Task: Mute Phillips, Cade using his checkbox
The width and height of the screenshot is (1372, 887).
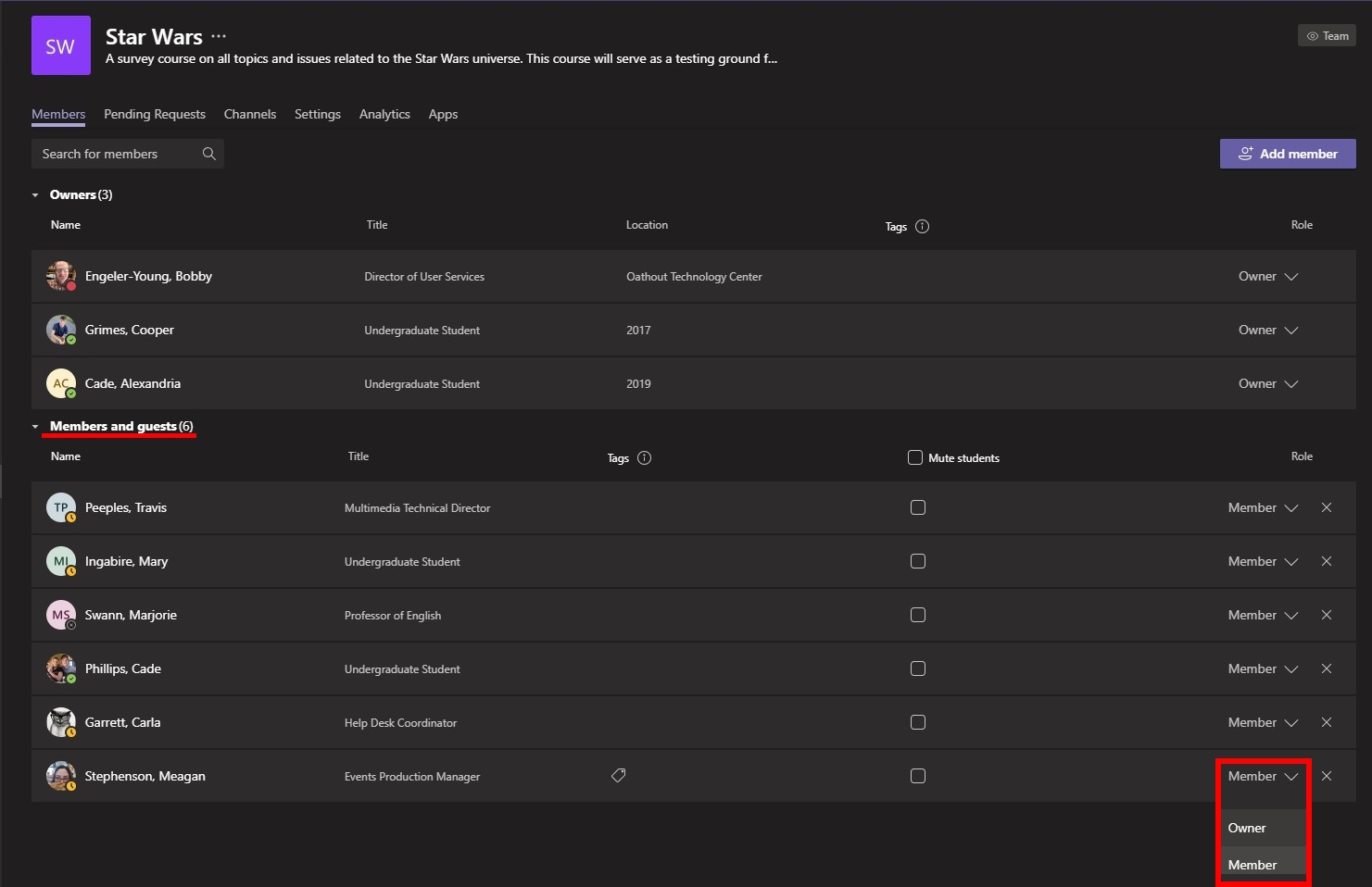Action: point(918,668)
